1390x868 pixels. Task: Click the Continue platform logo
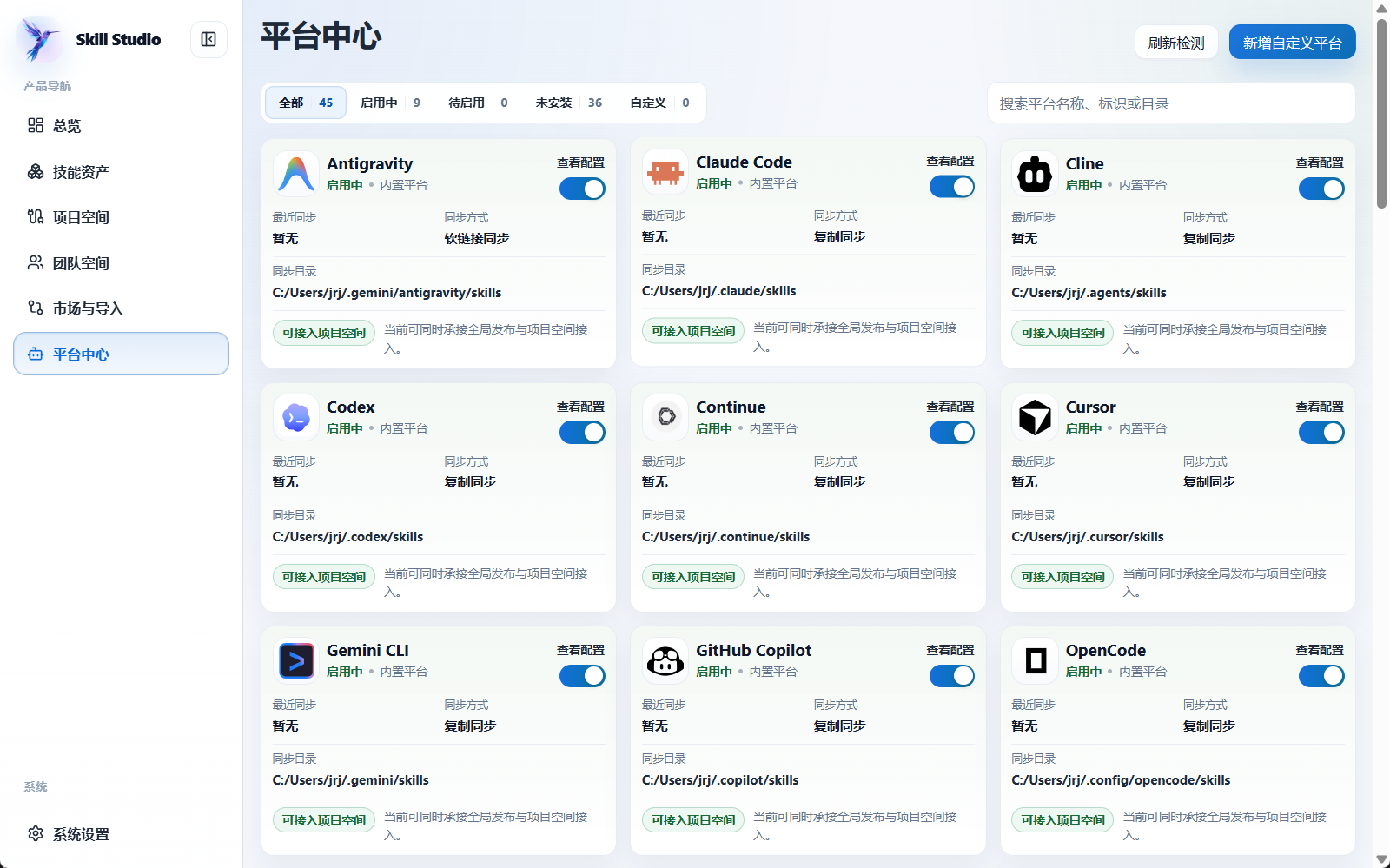665,417
